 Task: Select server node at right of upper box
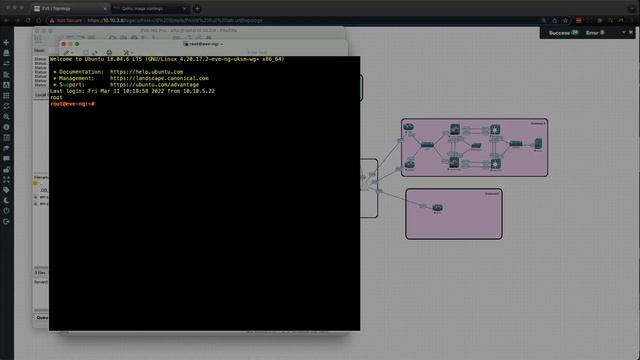click(538, 143)
